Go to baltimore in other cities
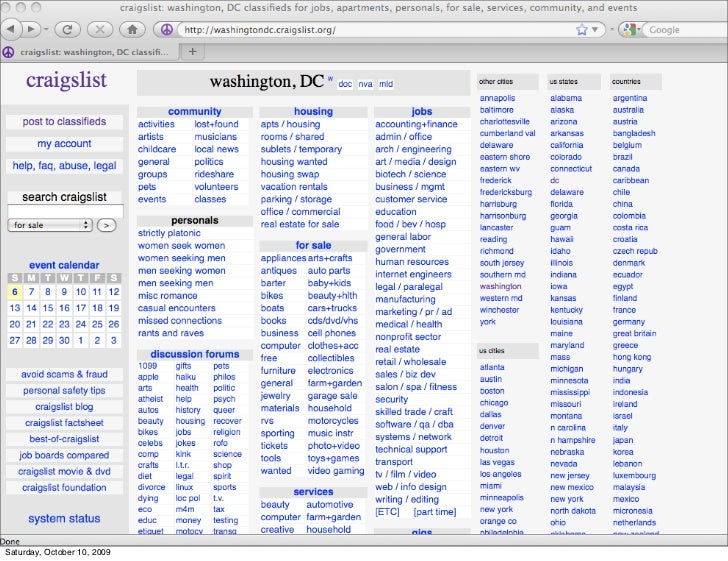 tap(496, 110)
